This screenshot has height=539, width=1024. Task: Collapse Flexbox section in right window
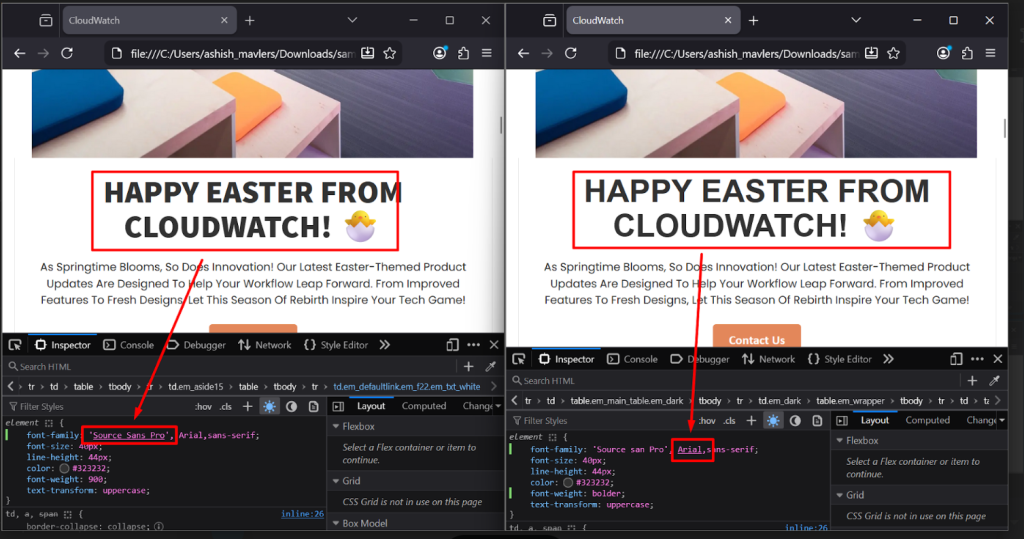tap(840, 440)
